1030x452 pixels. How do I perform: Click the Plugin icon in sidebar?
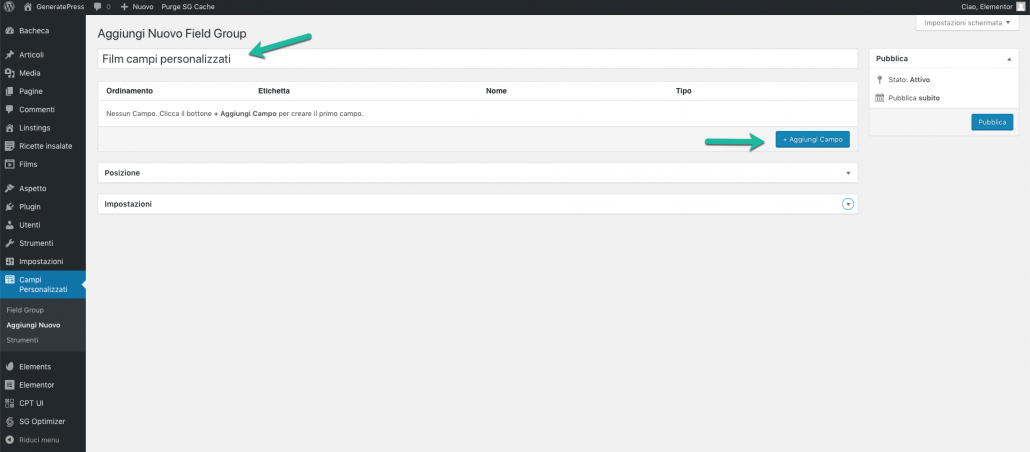point(9,207)
